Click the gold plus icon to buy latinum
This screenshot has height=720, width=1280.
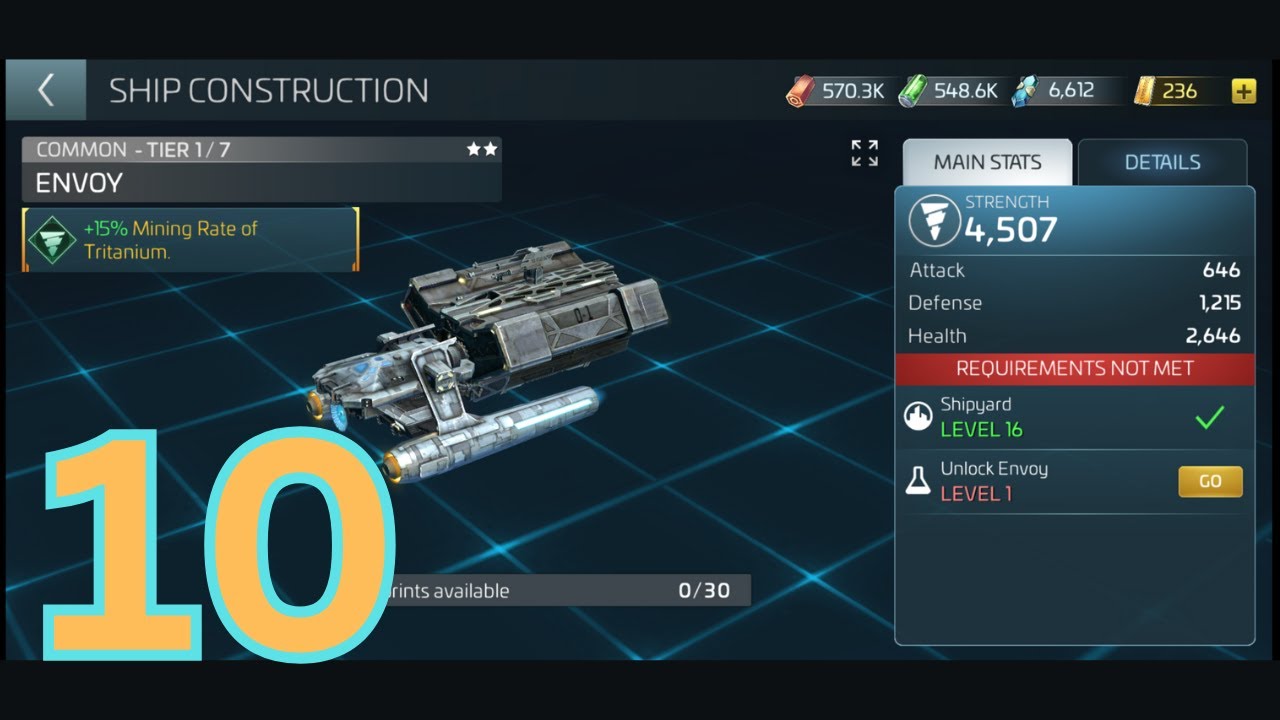[1243, 91]
